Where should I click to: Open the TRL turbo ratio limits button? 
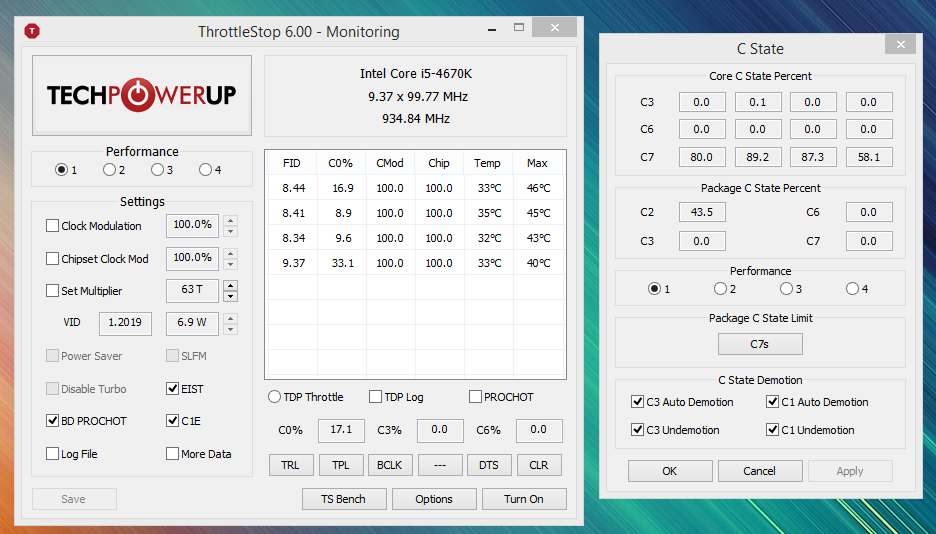(291, 465)
